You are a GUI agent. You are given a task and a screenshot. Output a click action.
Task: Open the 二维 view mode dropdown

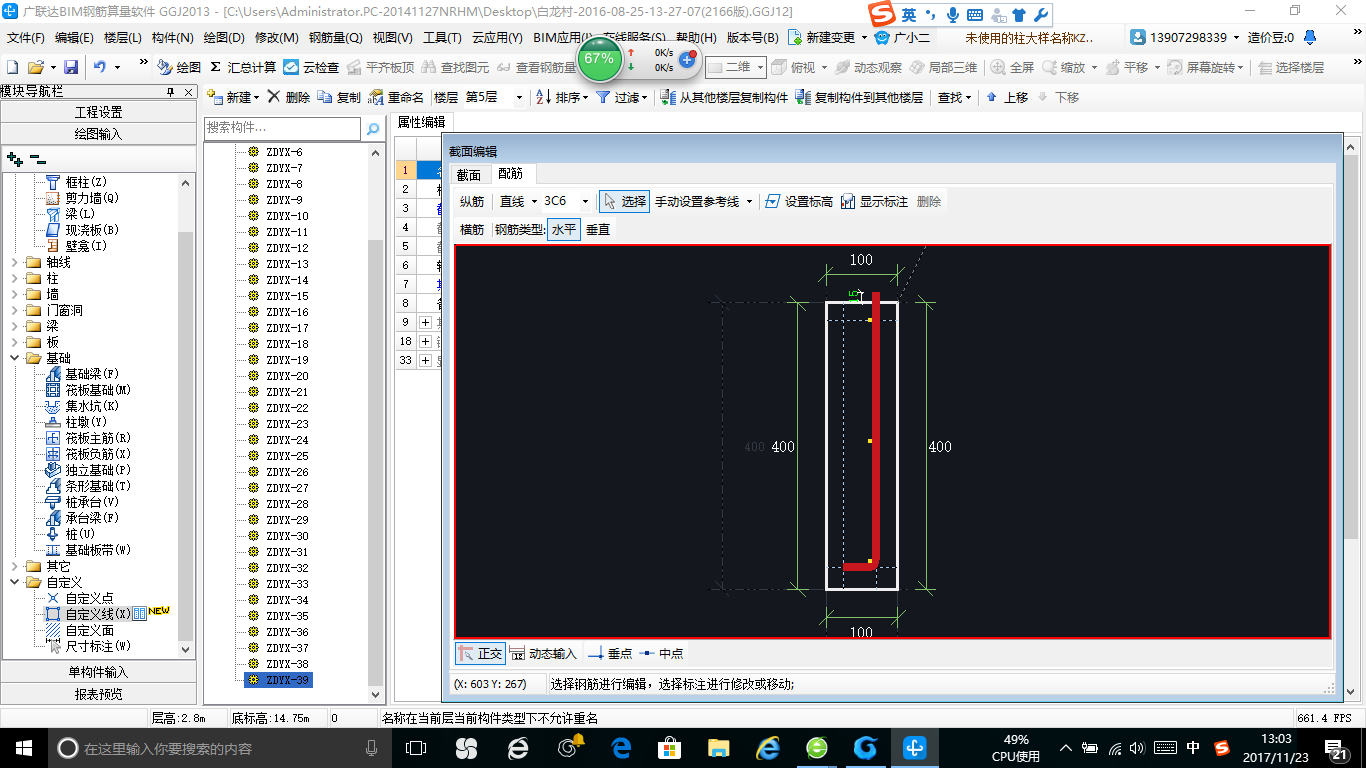(x=760, y=67)
